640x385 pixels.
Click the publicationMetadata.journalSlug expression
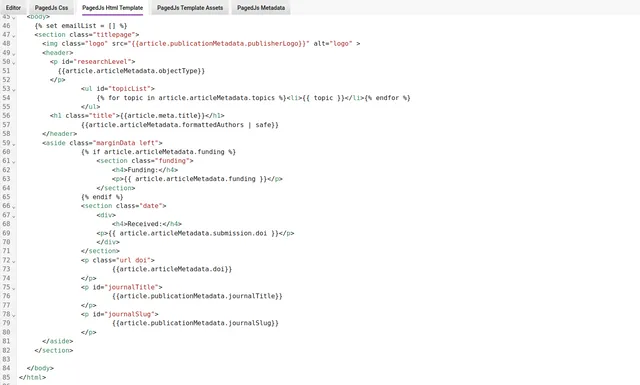[x=195, y=323]
